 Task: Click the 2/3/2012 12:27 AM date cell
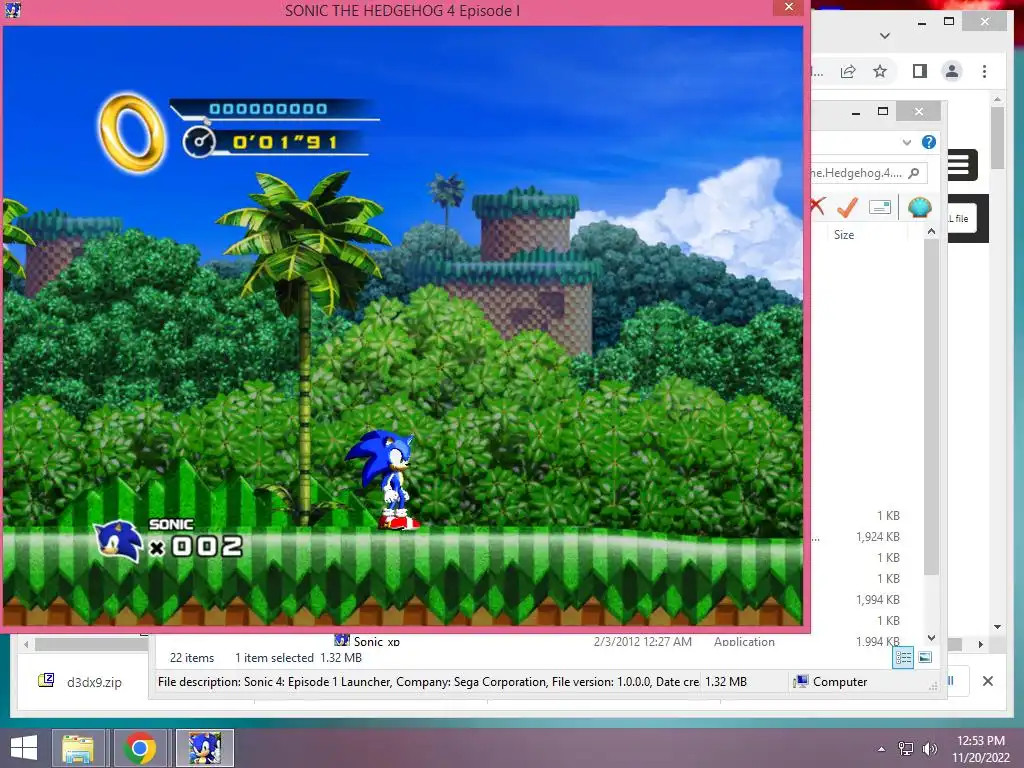coord(642,641)
